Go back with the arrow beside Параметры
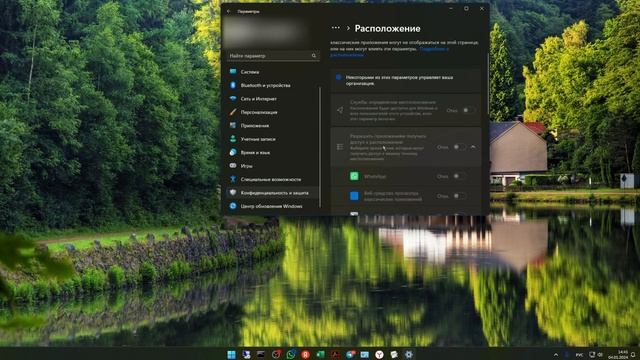This screenshot has width=640, height=360. pos(229,11)
